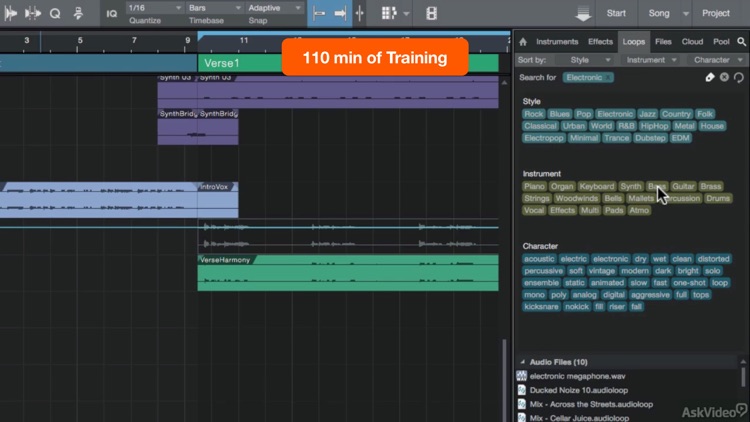750x422 pixels.
Task: Switch to the Song page
Action: pos(659,13)
